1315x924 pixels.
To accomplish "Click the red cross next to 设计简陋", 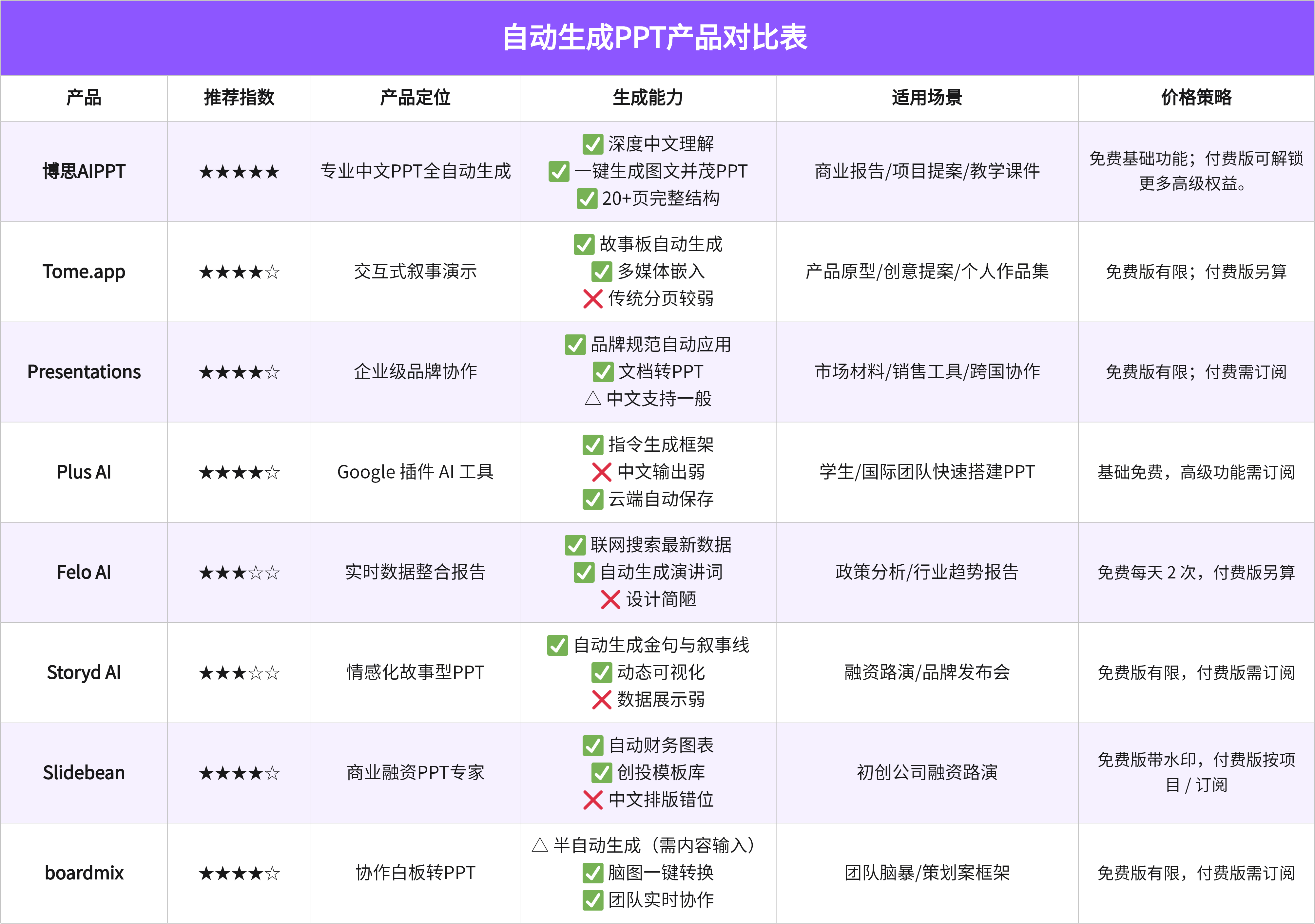I will 610,599.
